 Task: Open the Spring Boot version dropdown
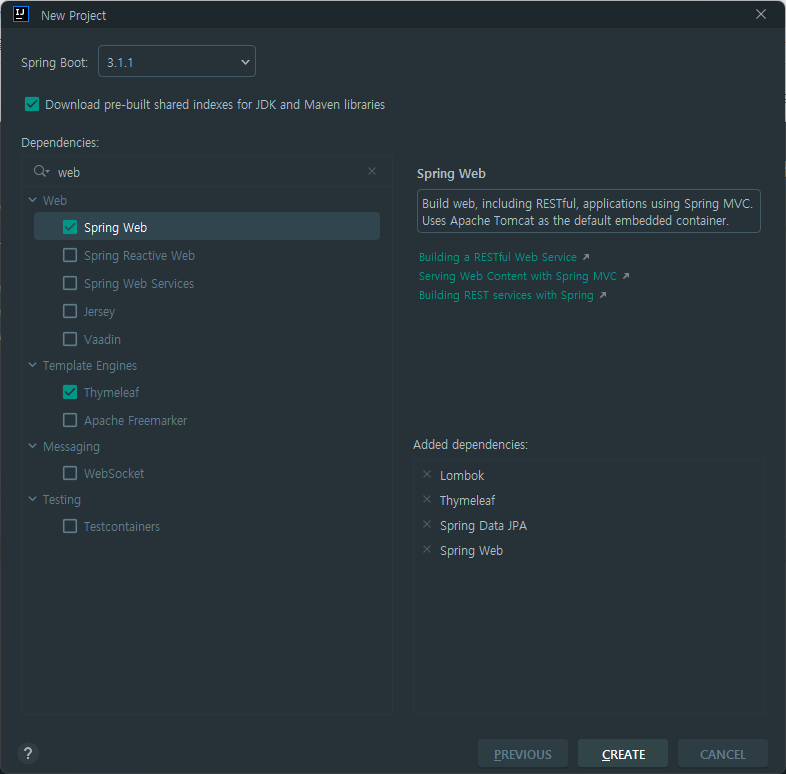coord(177,61)
